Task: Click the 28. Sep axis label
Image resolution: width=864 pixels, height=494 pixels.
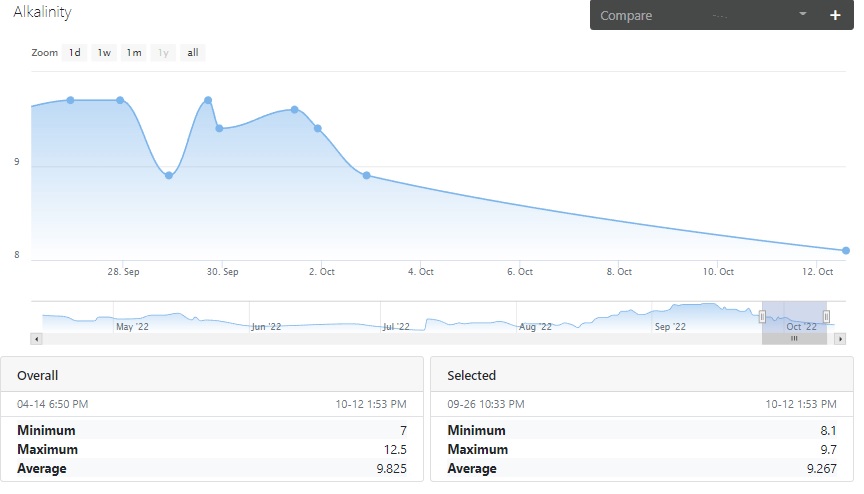Action: click(x=123, y=272)
